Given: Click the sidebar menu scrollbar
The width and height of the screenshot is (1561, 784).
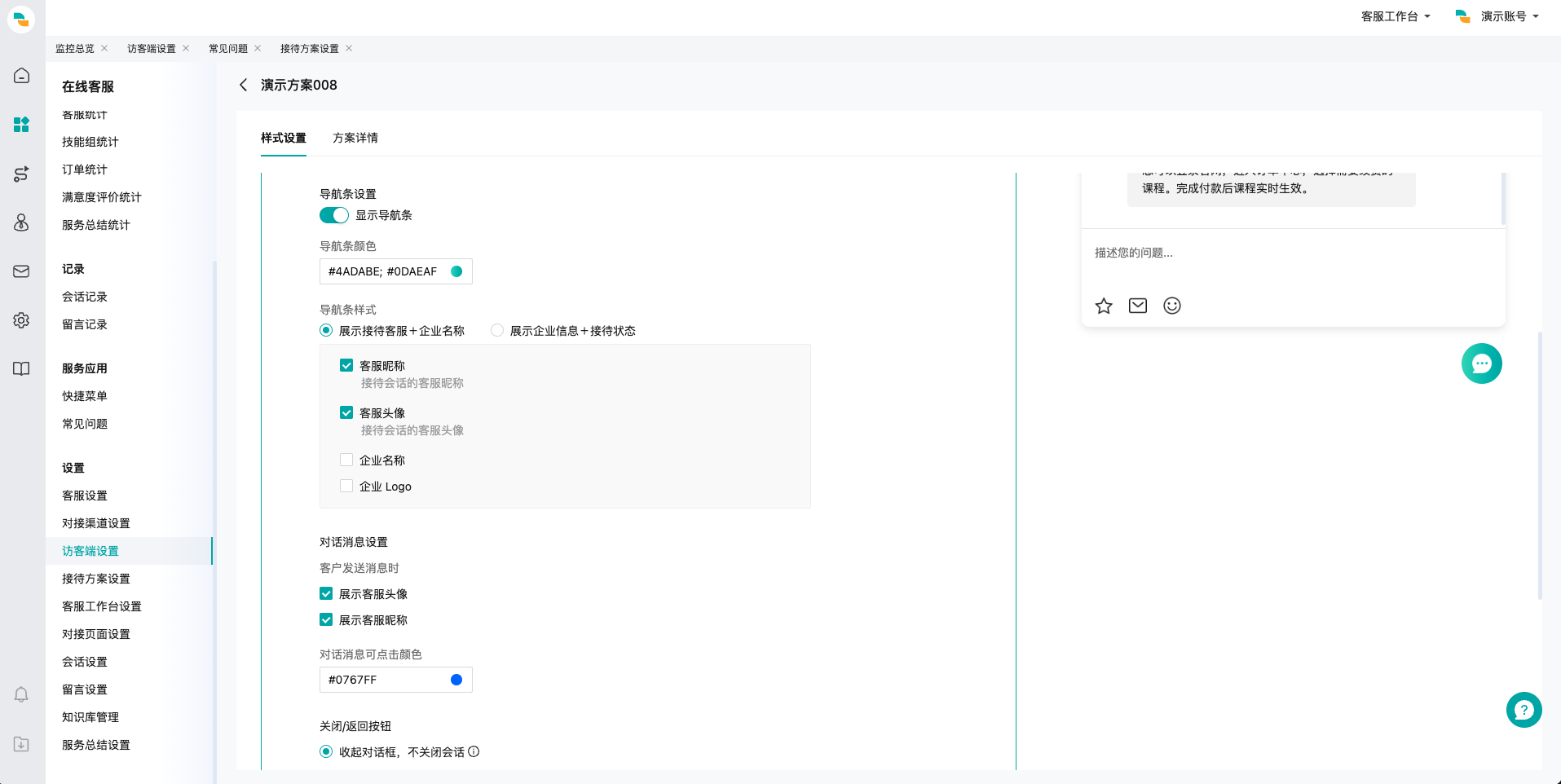Looking at the screenshot, I should [x=214, y=522].
